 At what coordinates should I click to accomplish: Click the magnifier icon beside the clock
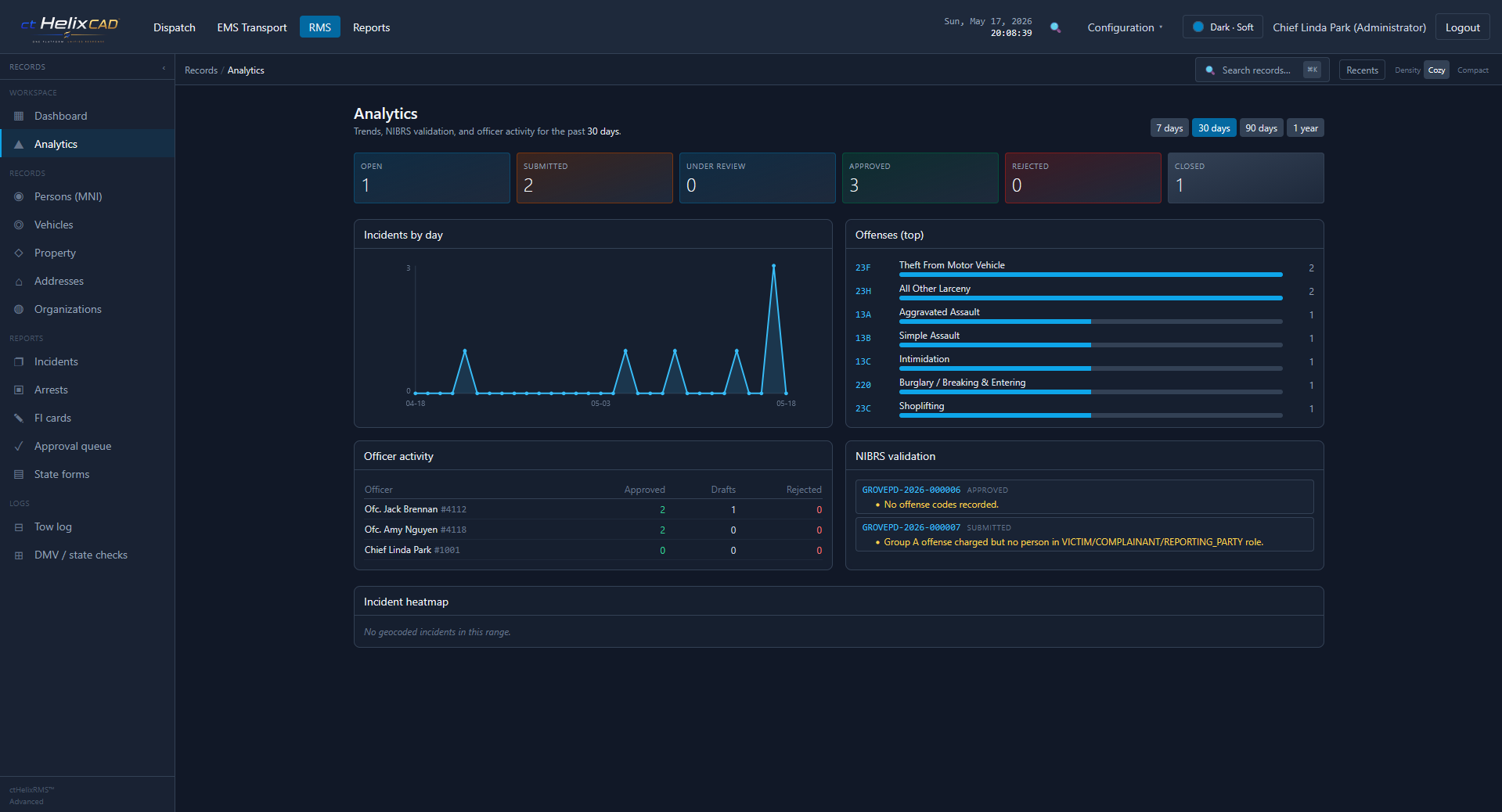[x=1055, y=27]
